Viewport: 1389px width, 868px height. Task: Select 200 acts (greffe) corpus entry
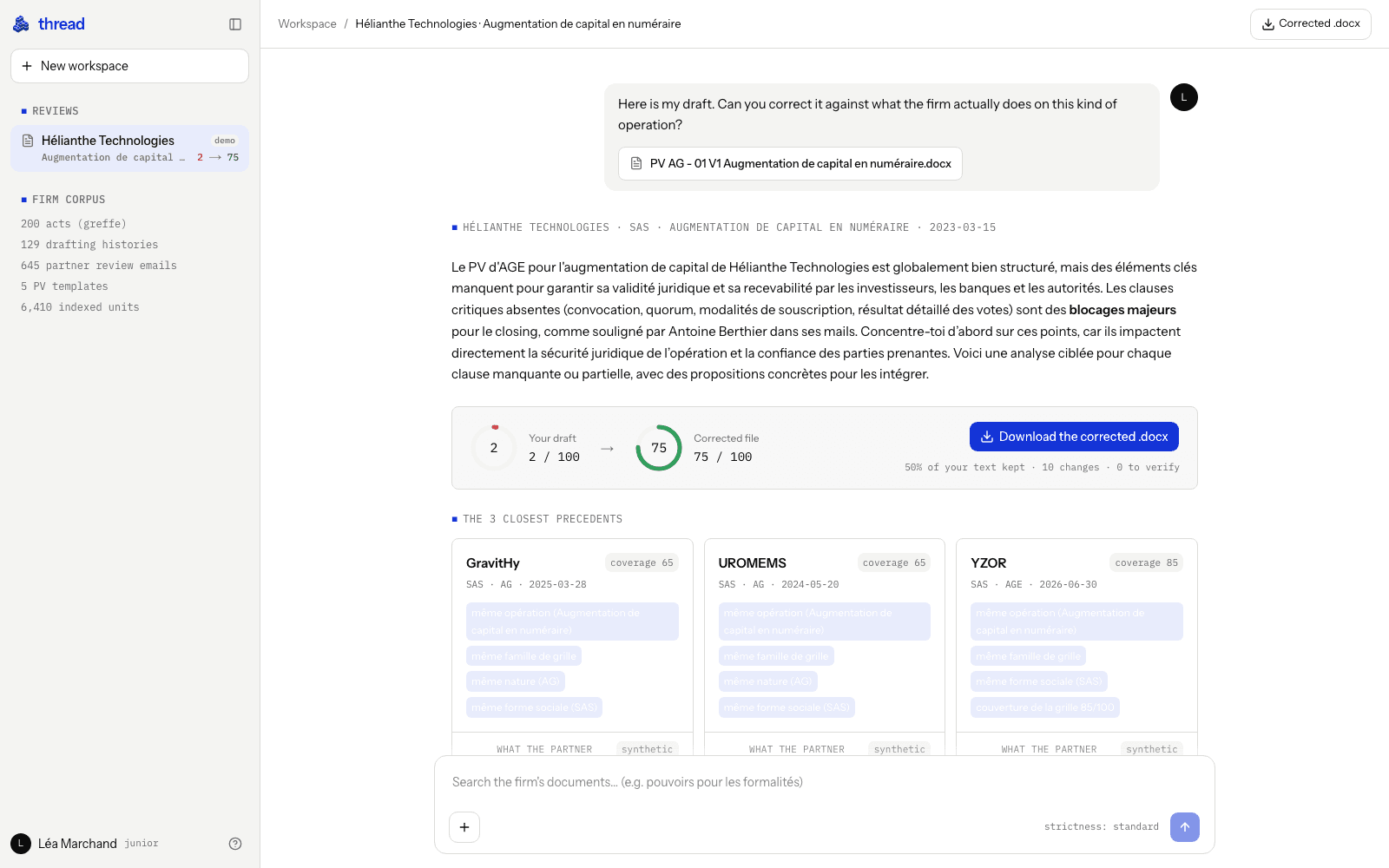74,224
